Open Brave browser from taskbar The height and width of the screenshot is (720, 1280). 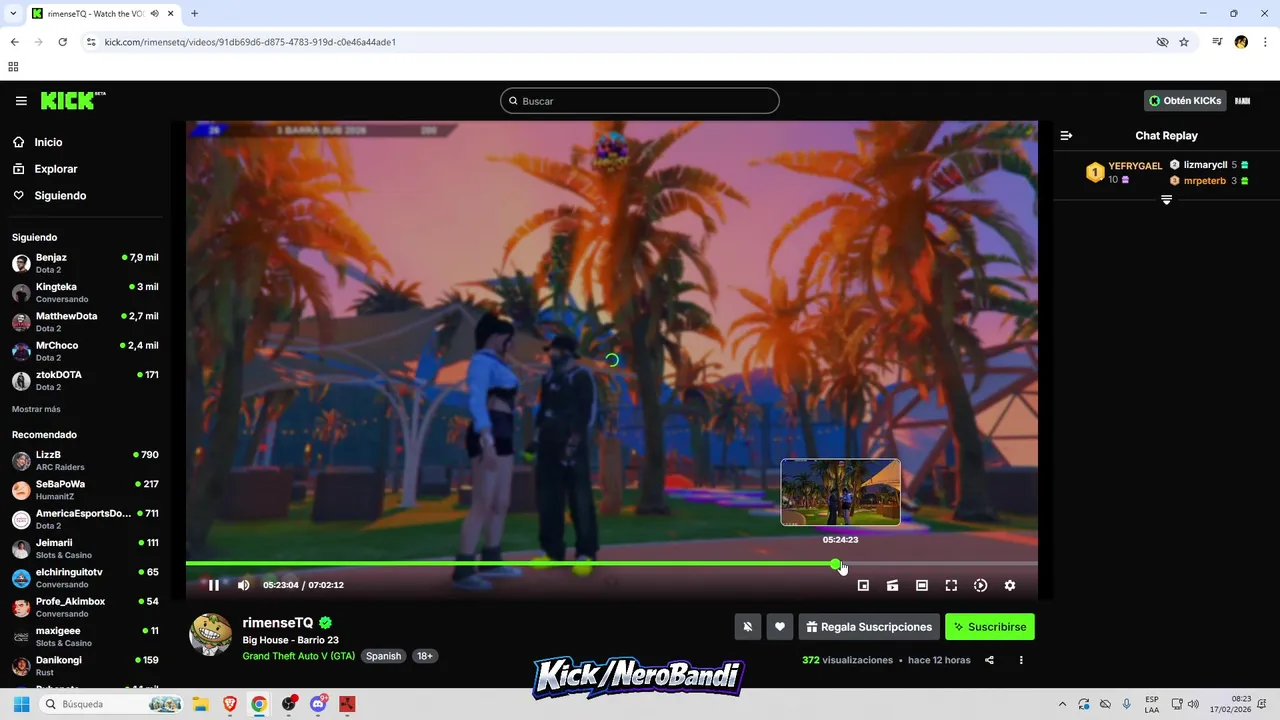pos(229,704)
